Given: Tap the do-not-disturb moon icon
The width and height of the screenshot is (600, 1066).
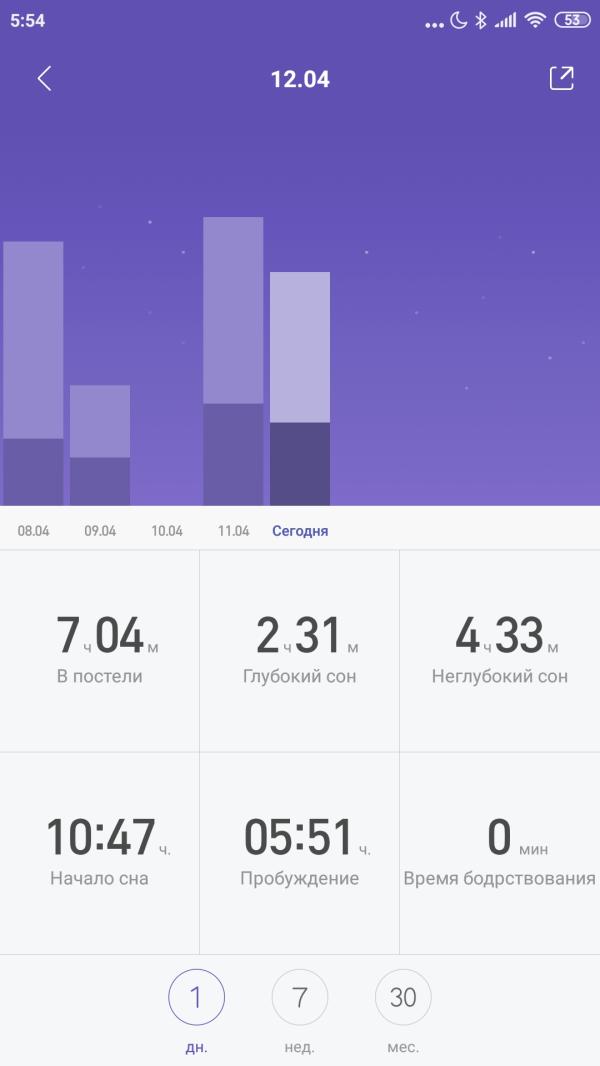Looking at the screenshot, I should point(459,20).
